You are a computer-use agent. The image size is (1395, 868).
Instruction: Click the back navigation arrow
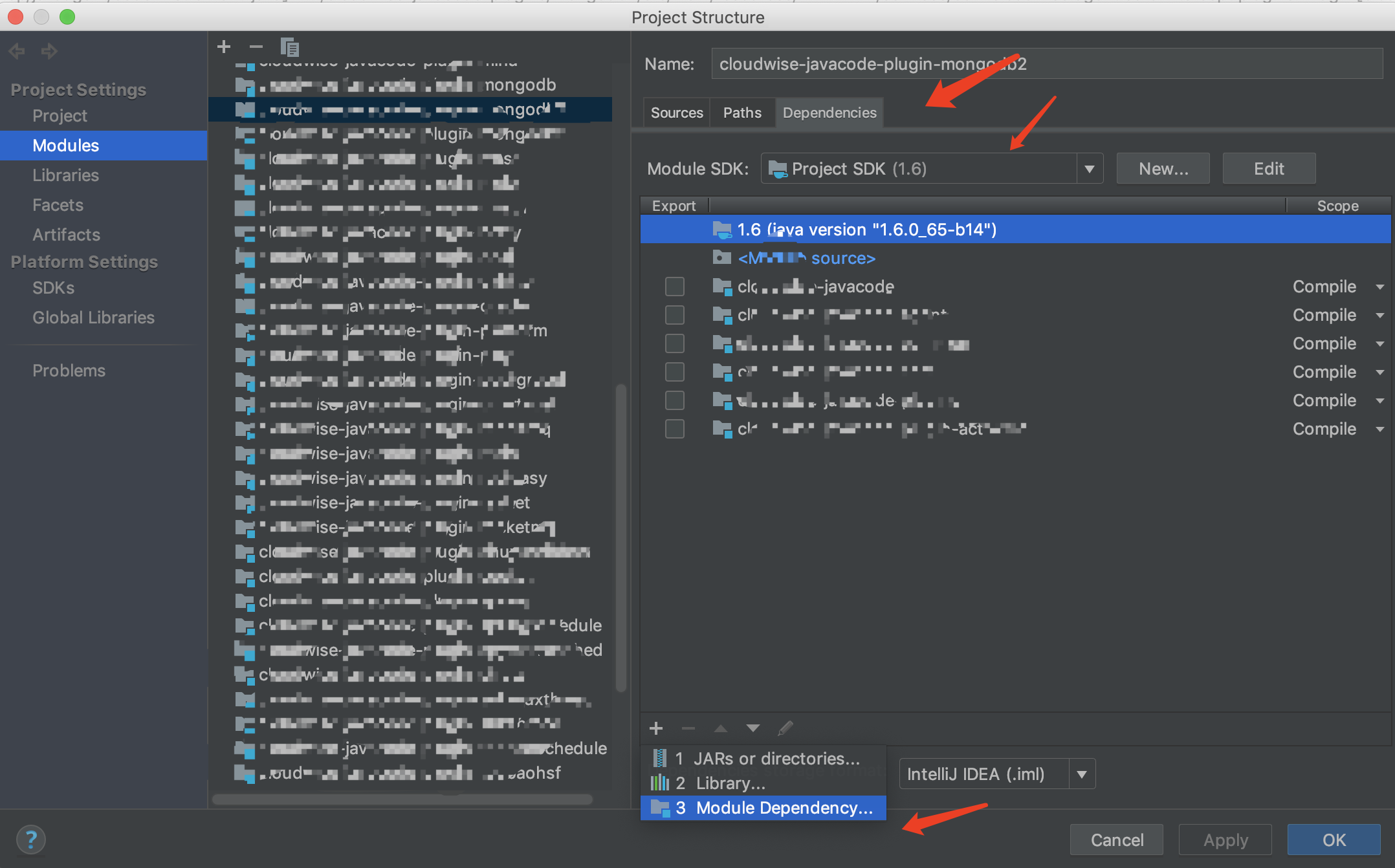point(17,50)
